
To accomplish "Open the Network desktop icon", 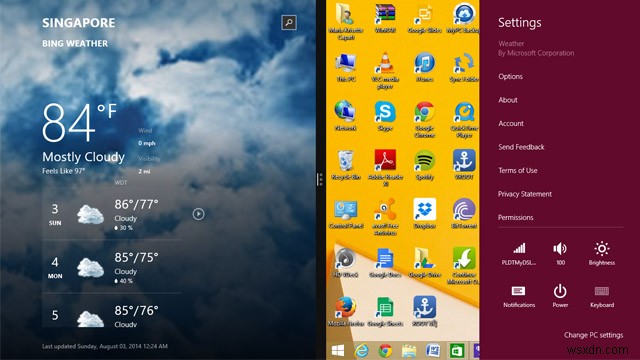I will tap(346, 116).
